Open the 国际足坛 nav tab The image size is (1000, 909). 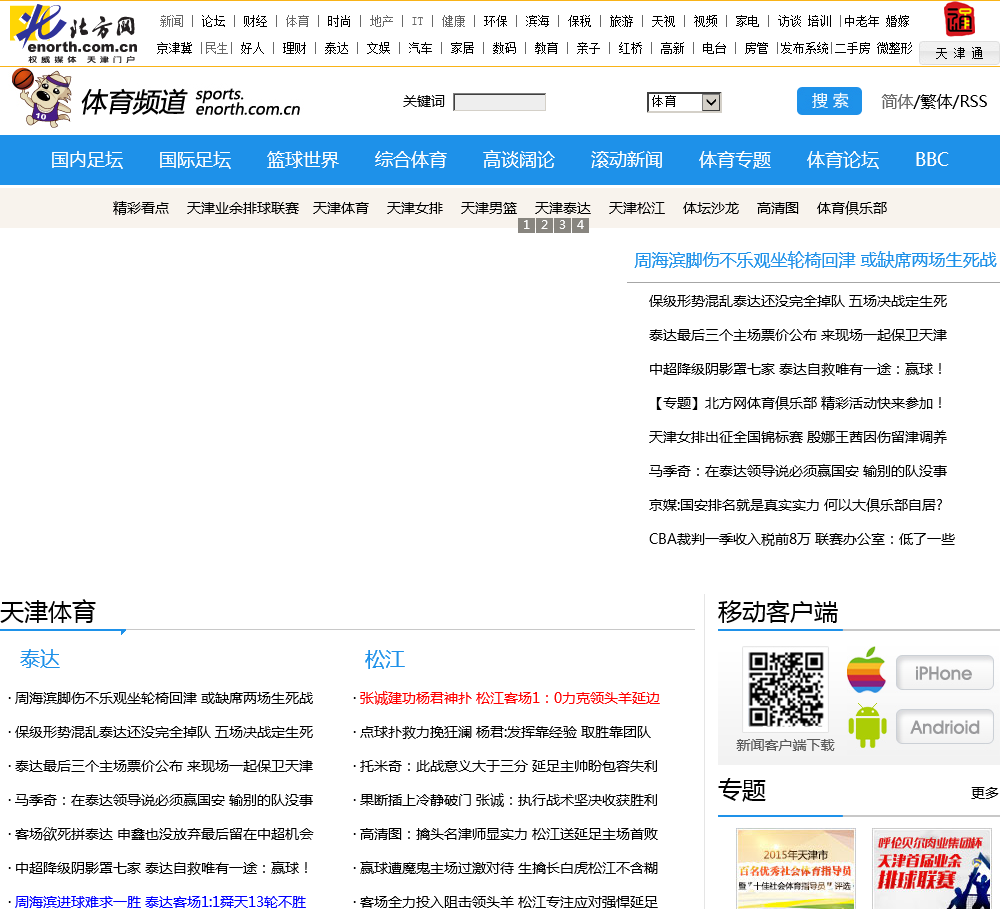tap(195, 159)
